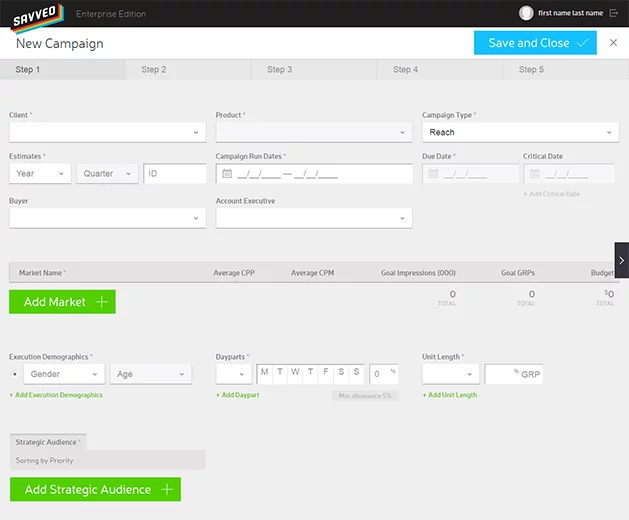The image size is (629, 520).
Task: Click Save and Close button
Action: 535,43
